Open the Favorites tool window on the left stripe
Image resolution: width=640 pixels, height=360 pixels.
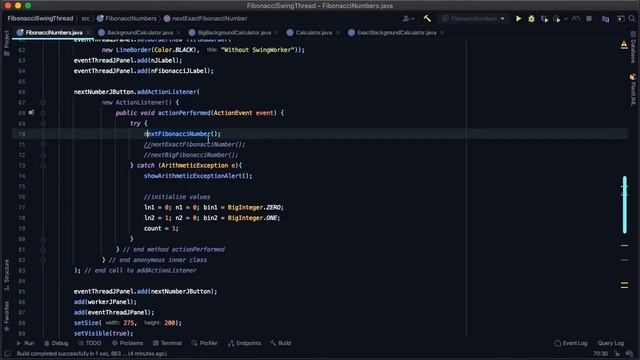point(6,316)
